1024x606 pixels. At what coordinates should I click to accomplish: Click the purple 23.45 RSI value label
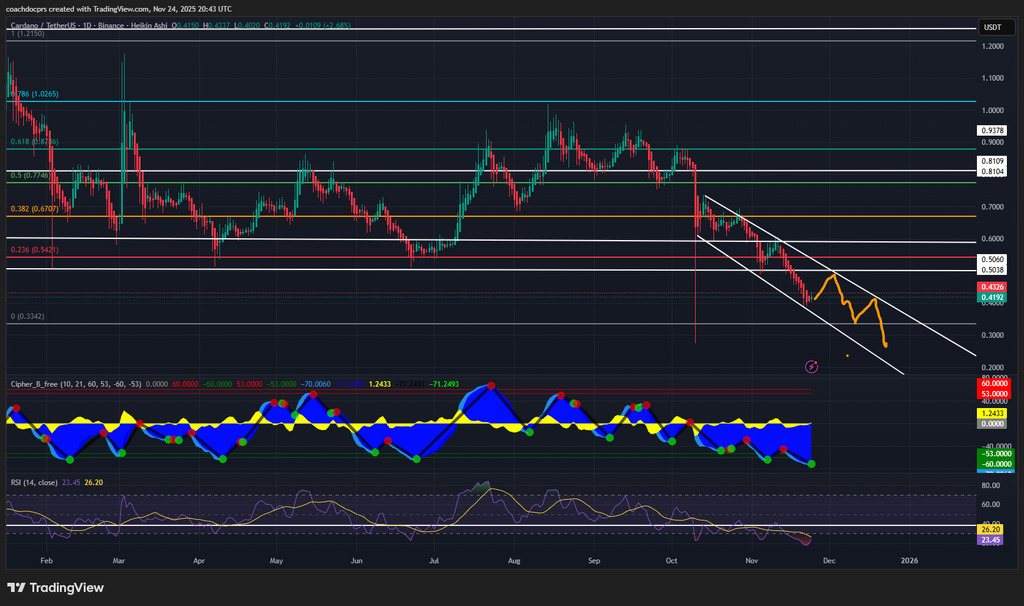tap(992, 540)
